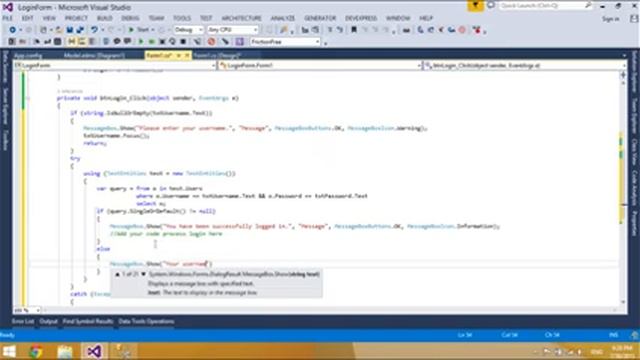This screenshot has height=360, width=640.
Task: Open the active tab list dropdown arrow
Action: coord(624,55)
